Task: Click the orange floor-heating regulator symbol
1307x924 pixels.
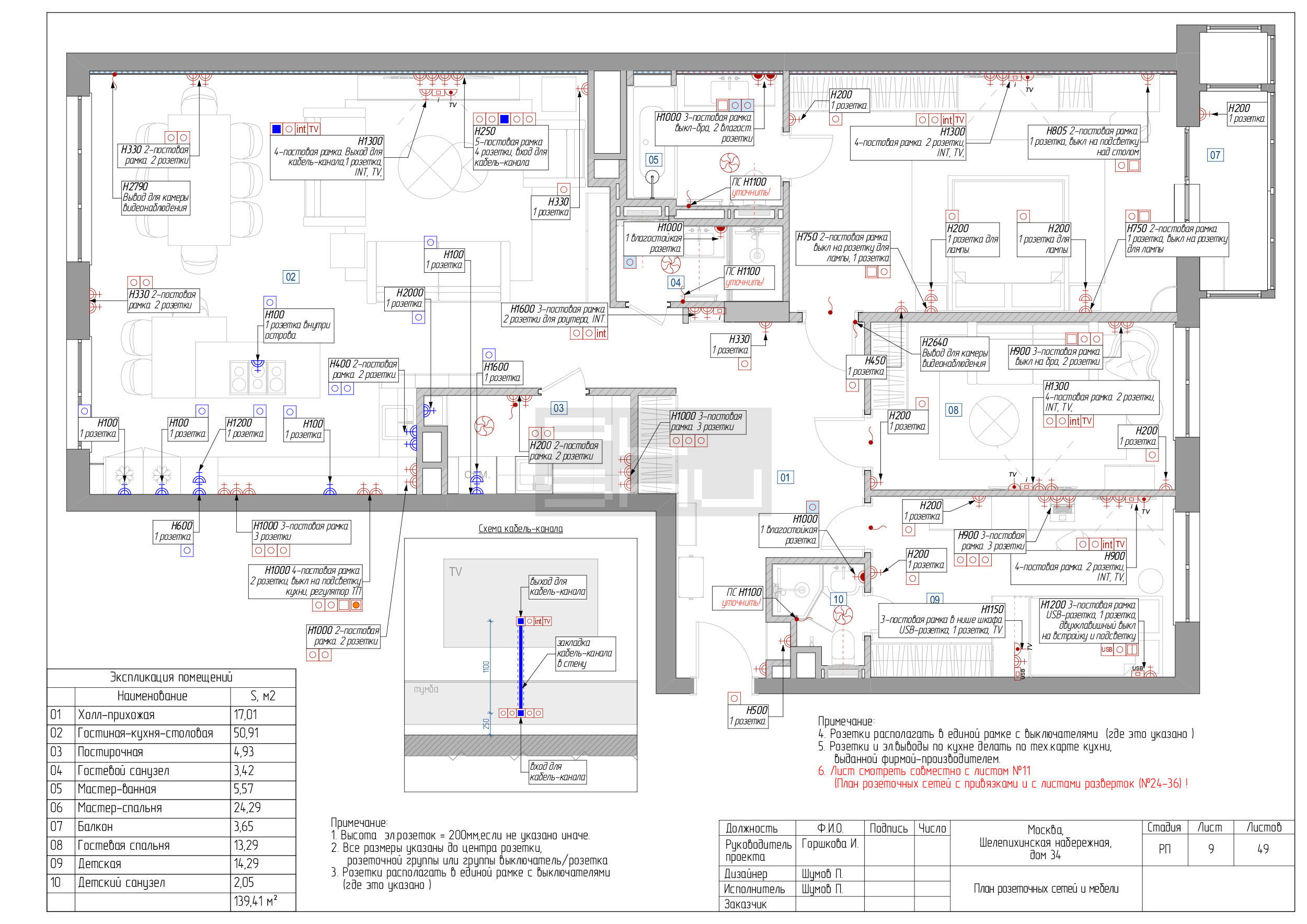Action: (x=356, y=605)
